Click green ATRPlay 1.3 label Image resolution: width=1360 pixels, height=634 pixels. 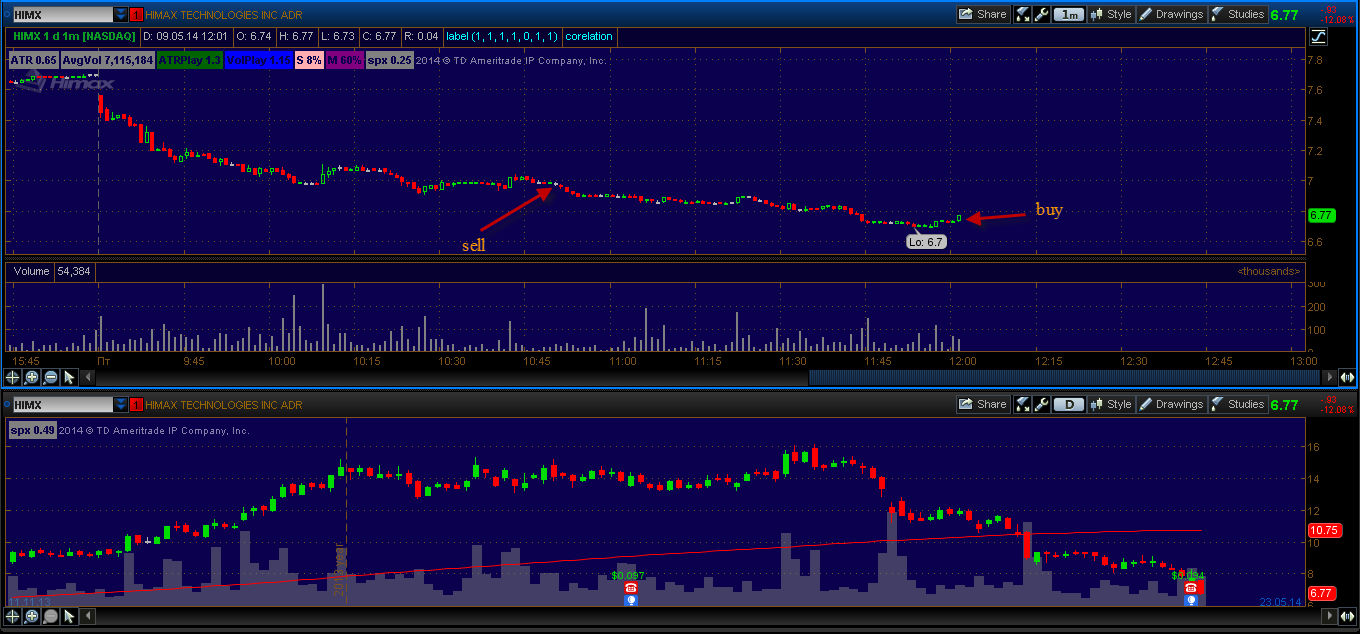190,60
